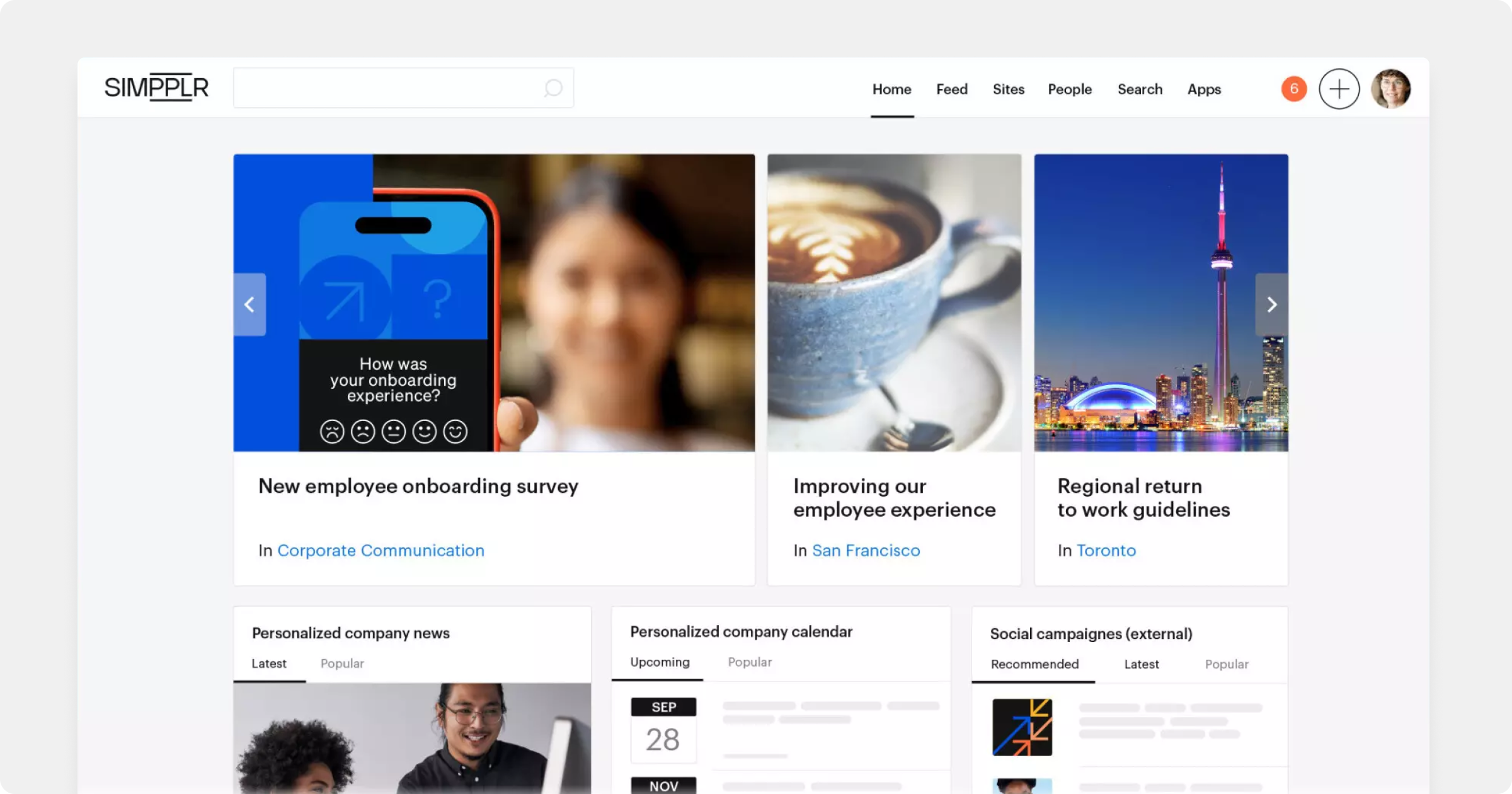The width and height of the screenshot is (1512, 794).
Task: Open the Home menu item
Action: (891, 89)
